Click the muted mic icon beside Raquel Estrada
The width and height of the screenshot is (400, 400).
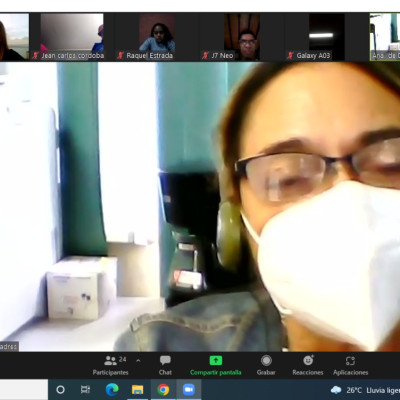(120, 56)
